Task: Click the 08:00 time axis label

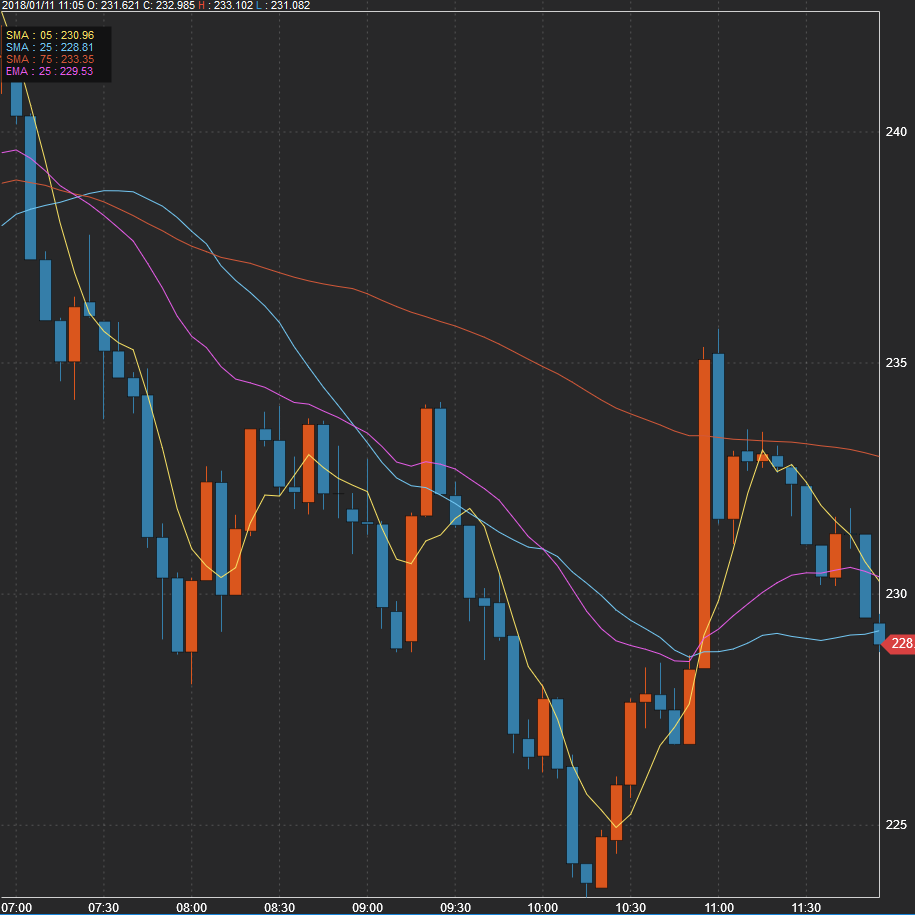Action: 192,908
